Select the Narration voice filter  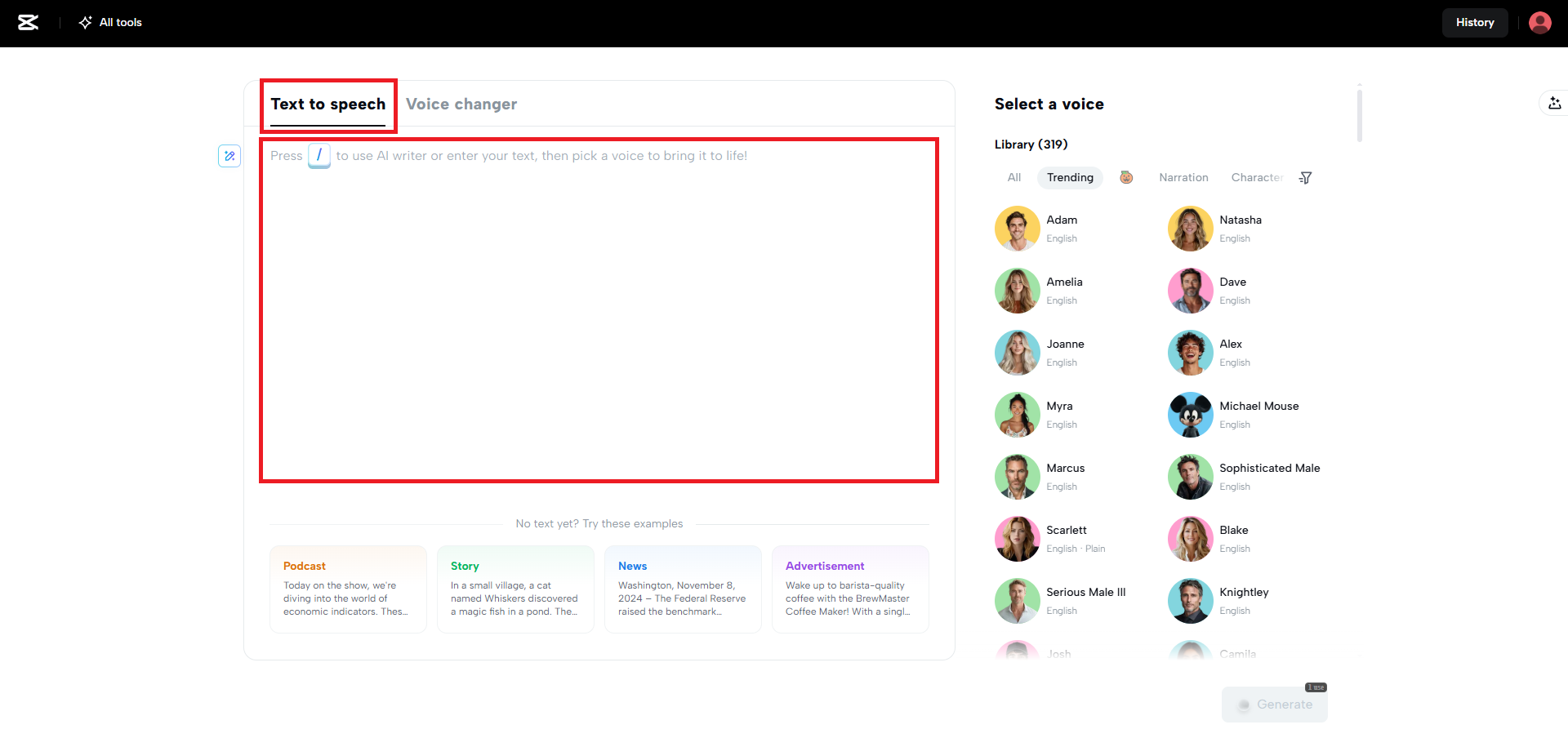[1183, 178]
